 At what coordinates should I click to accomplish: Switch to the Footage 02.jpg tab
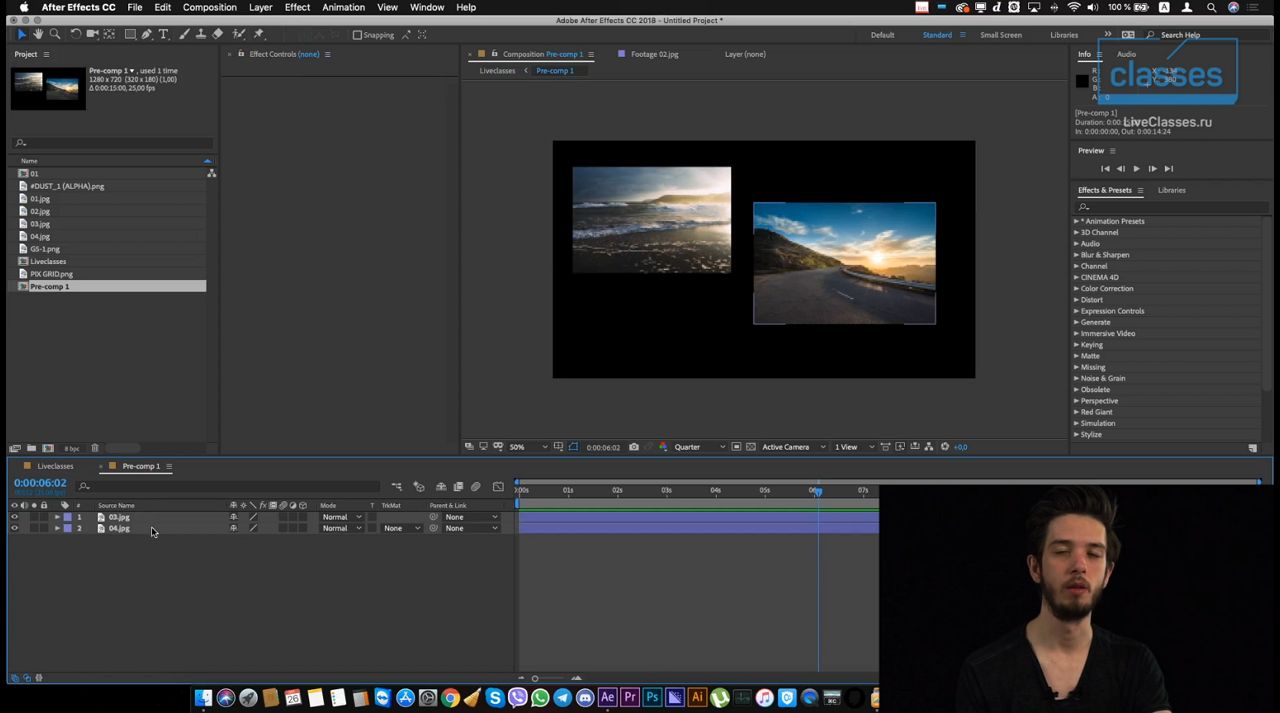point(654,54)
